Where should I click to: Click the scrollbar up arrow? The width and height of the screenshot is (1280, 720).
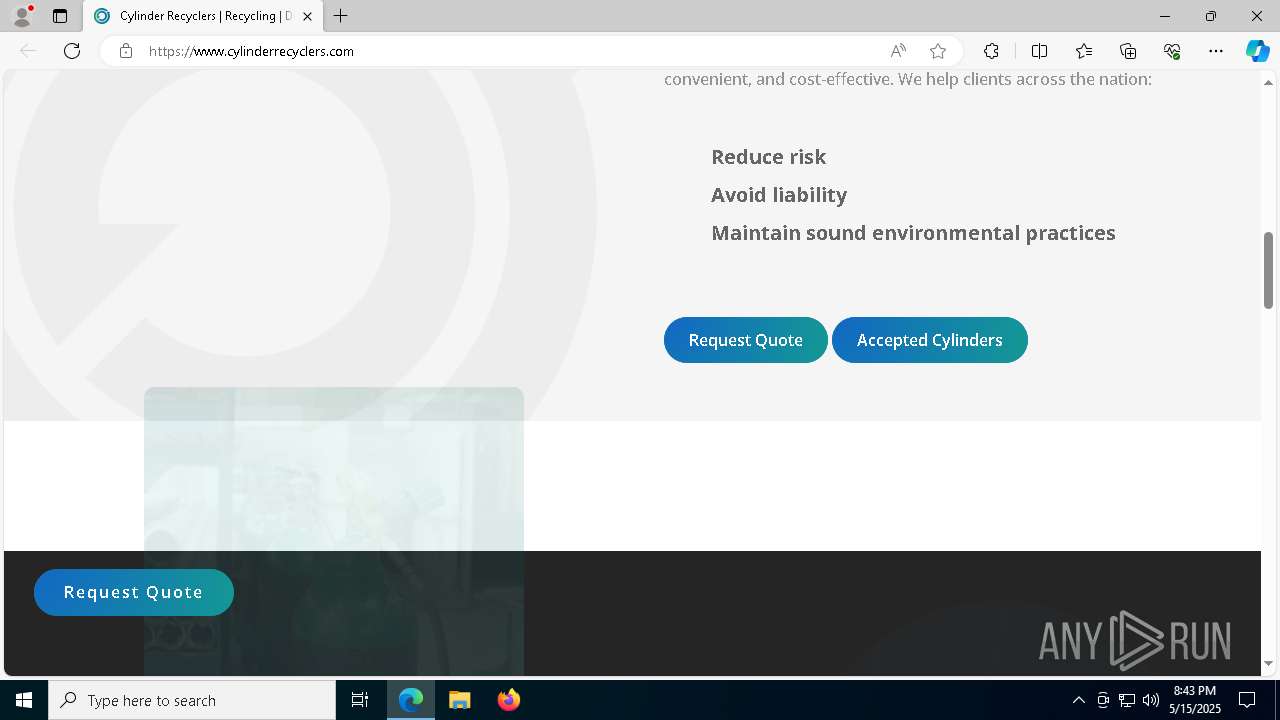click(1268, 81)
